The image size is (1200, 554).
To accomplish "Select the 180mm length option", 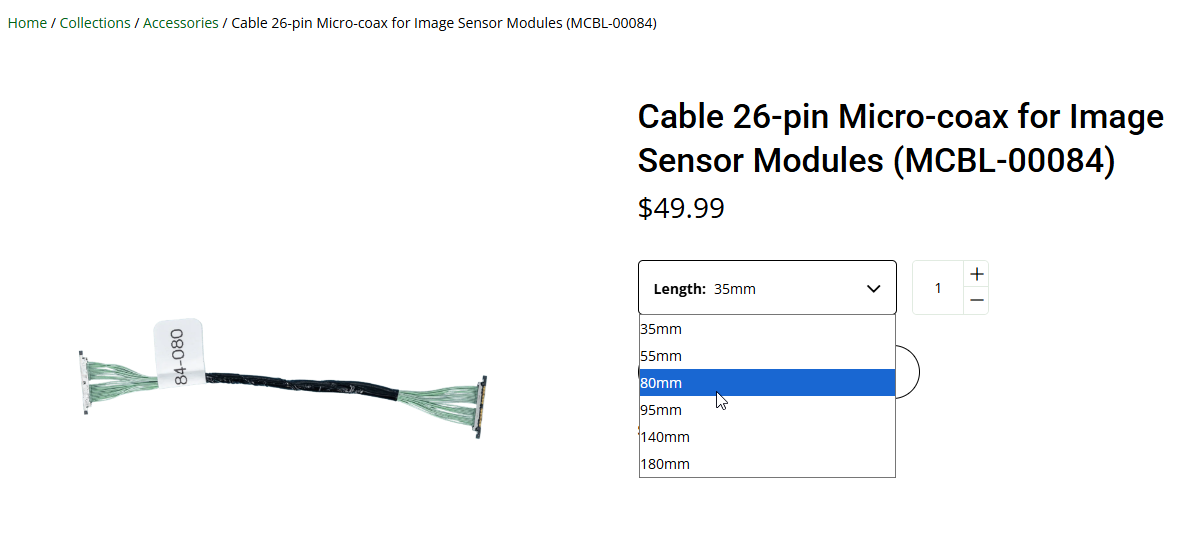I will pos(665,464).
